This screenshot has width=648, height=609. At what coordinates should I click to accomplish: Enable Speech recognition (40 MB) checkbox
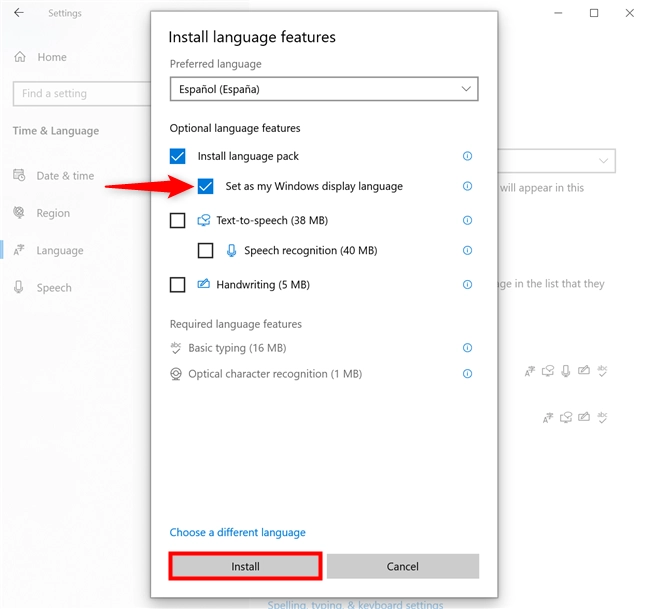click(205, 250)
